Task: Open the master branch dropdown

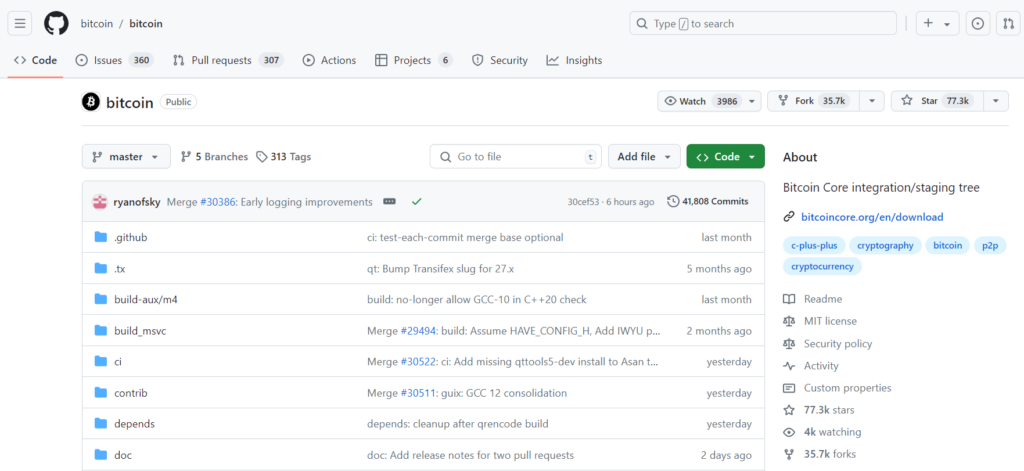Action: (x=126, y=157)
